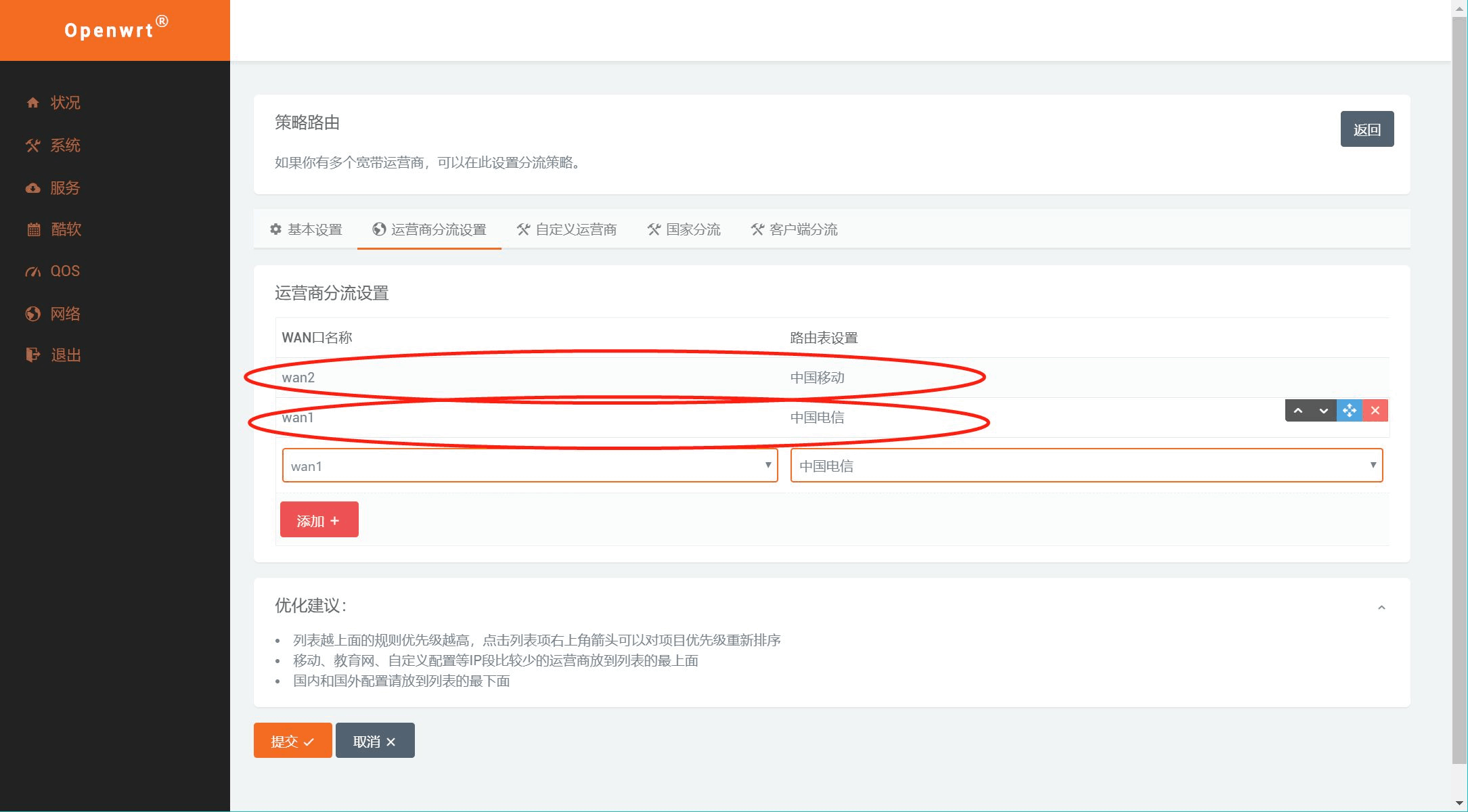Screen dimensions: 1468x812
Task: Click the tools icon next to 系统
Action: point(32,145)
